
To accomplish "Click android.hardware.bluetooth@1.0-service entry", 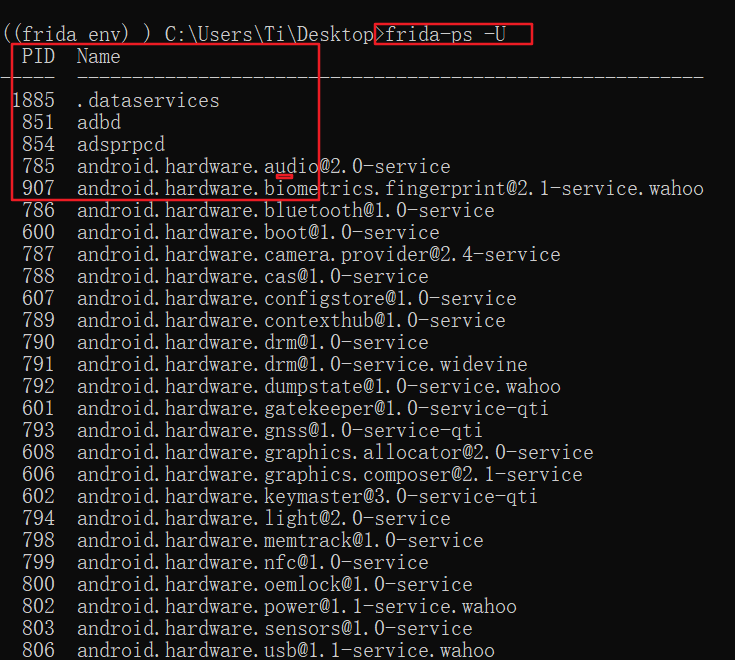I will 285,210.
